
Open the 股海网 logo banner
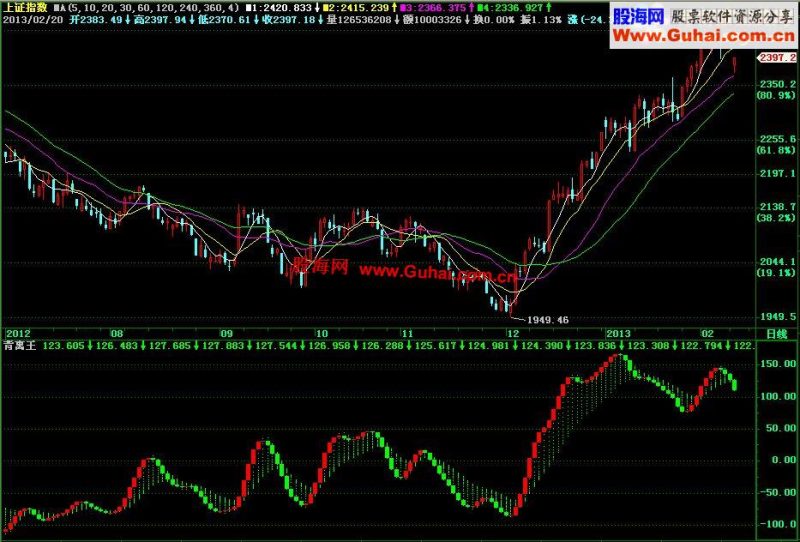639,16
